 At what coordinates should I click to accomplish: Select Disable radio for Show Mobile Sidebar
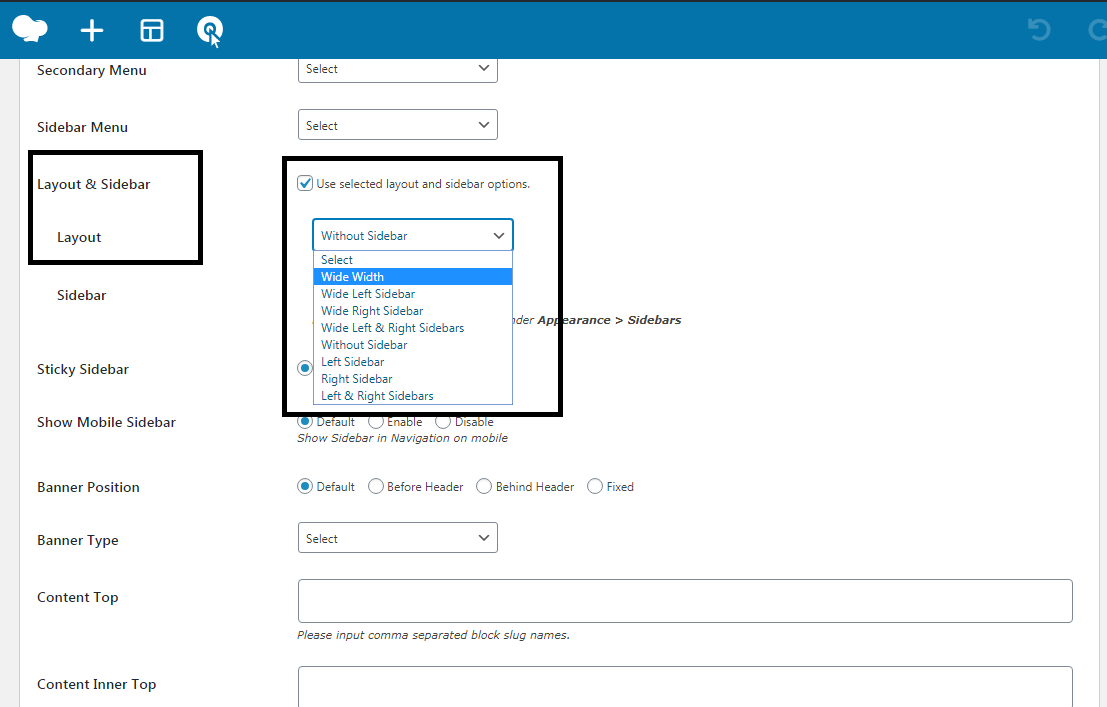click(443, 422)
